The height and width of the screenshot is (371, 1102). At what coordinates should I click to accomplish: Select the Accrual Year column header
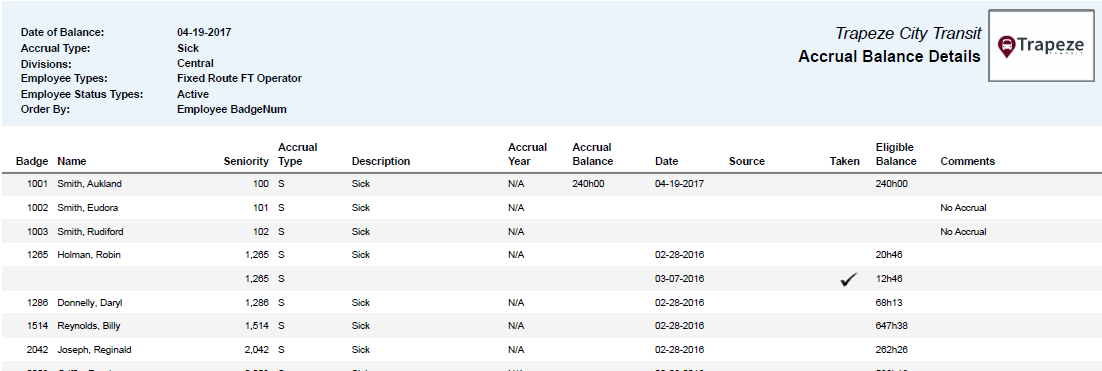(528, 154)
